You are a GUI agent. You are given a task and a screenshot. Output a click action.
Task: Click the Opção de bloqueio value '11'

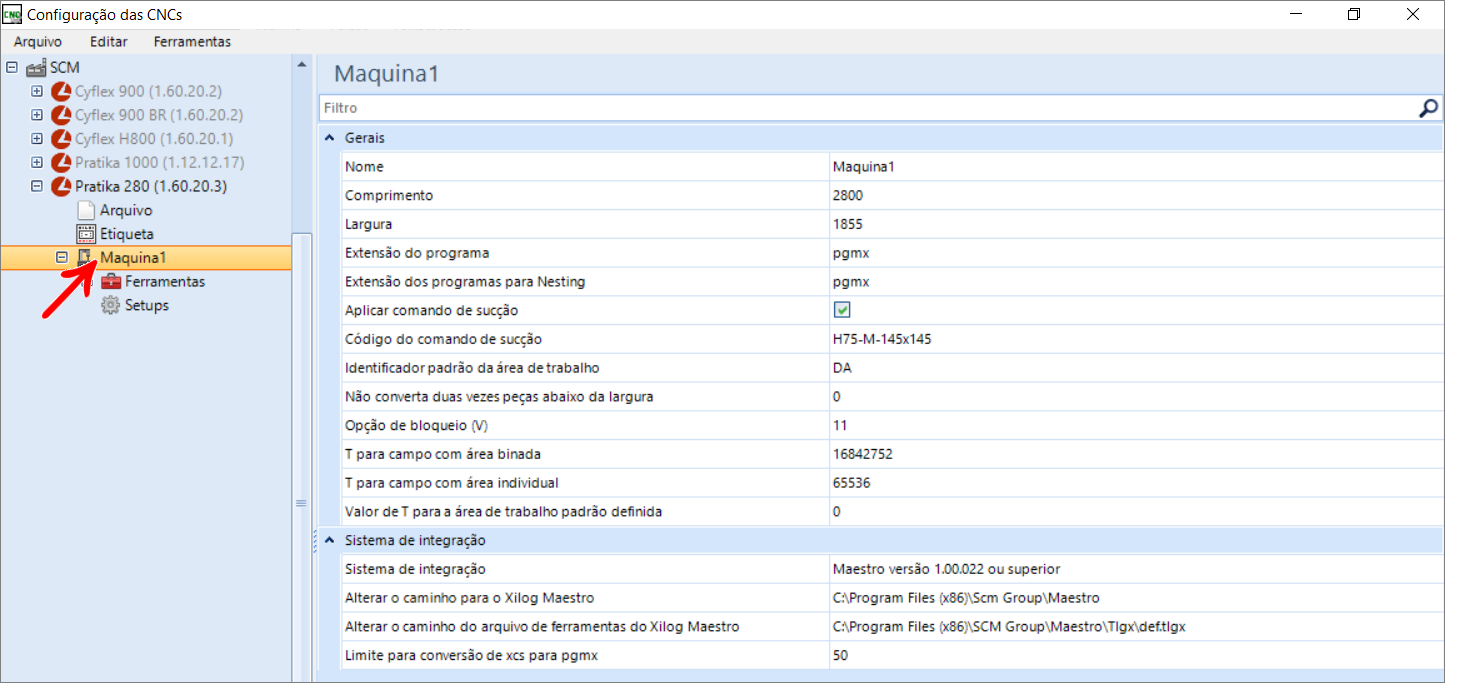click(840, 425)
